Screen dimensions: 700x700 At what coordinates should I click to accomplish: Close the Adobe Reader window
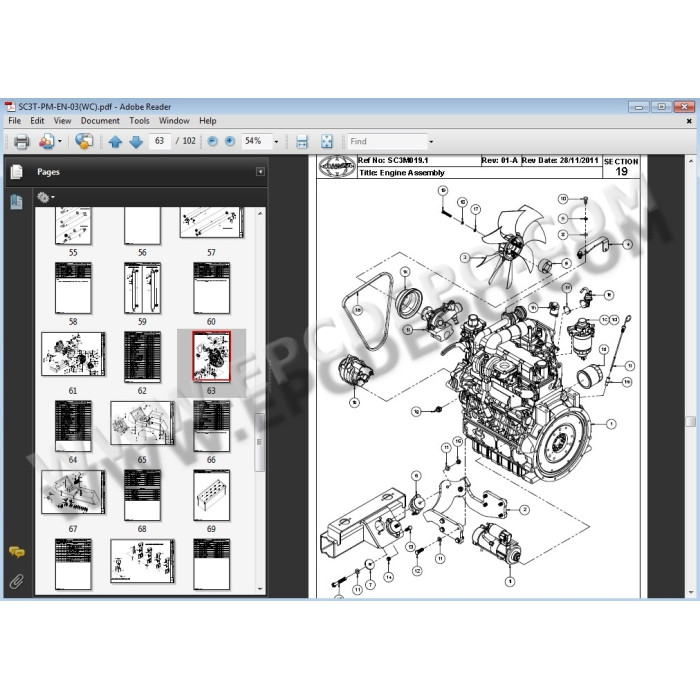point(684,107)
